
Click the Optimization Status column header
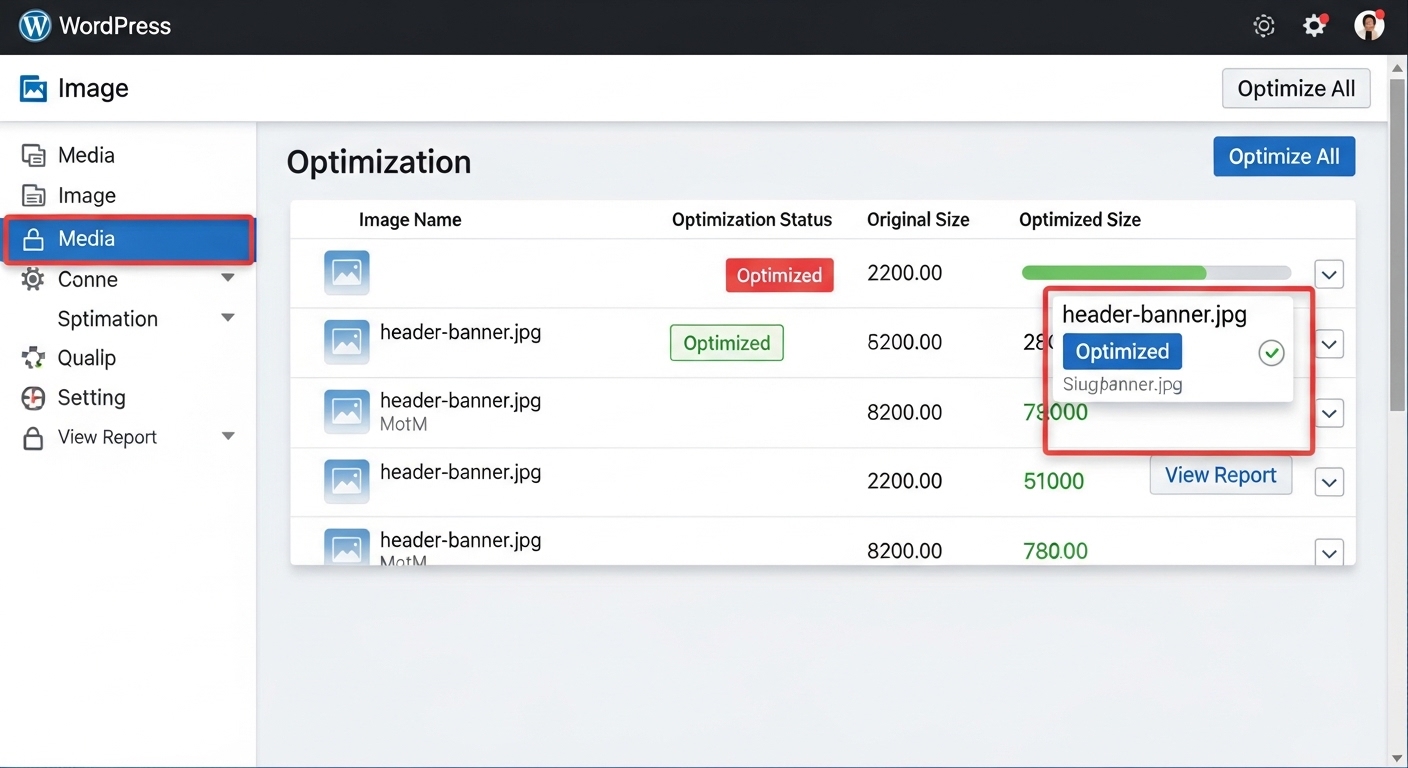pyautogui.click(x=752, y=220)
